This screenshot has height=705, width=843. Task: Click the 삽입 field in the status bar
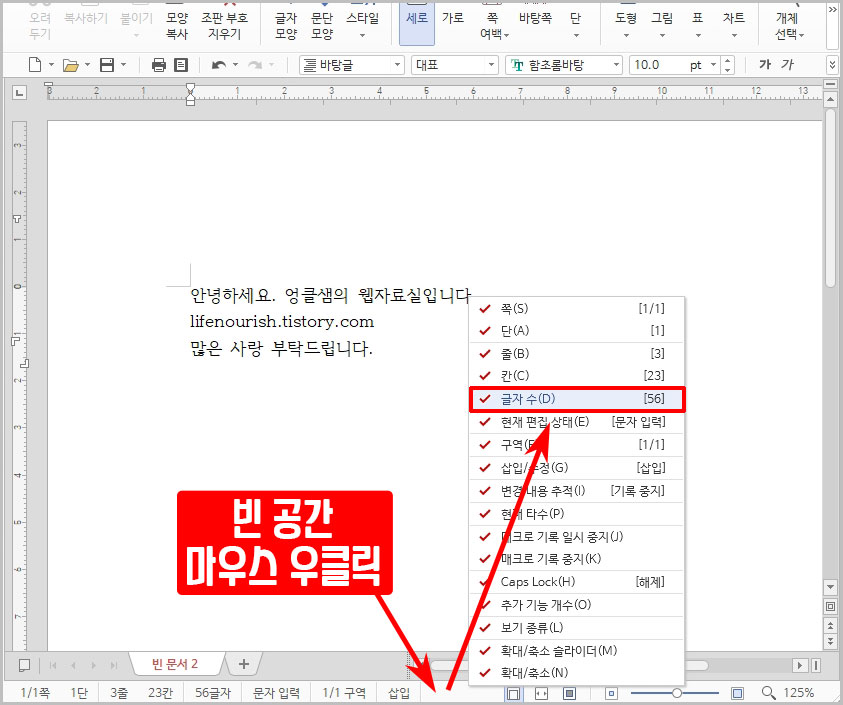coord(398,692)
